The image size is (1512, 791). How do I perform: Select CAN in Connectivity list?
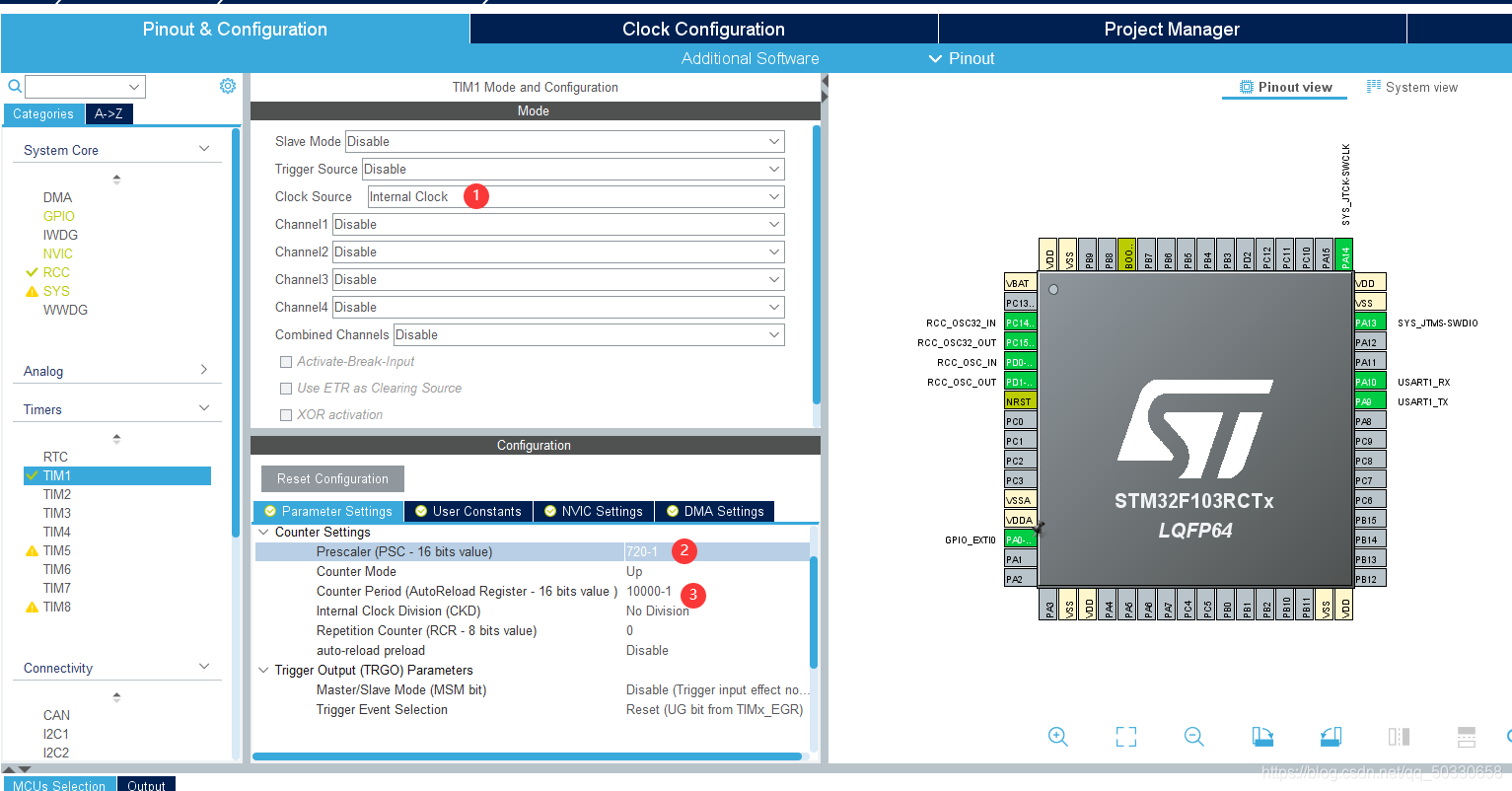click(x=56, y=715)
